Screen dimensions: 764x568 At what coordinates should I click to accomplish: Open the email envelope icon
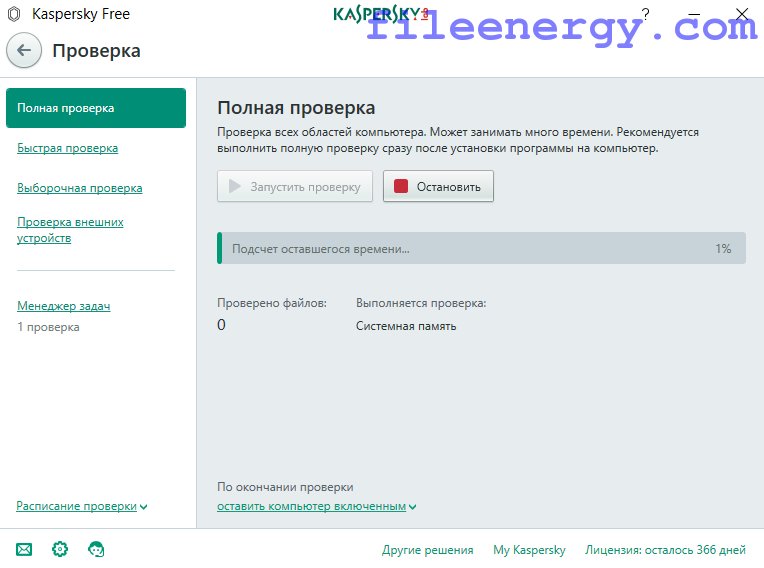24,549
